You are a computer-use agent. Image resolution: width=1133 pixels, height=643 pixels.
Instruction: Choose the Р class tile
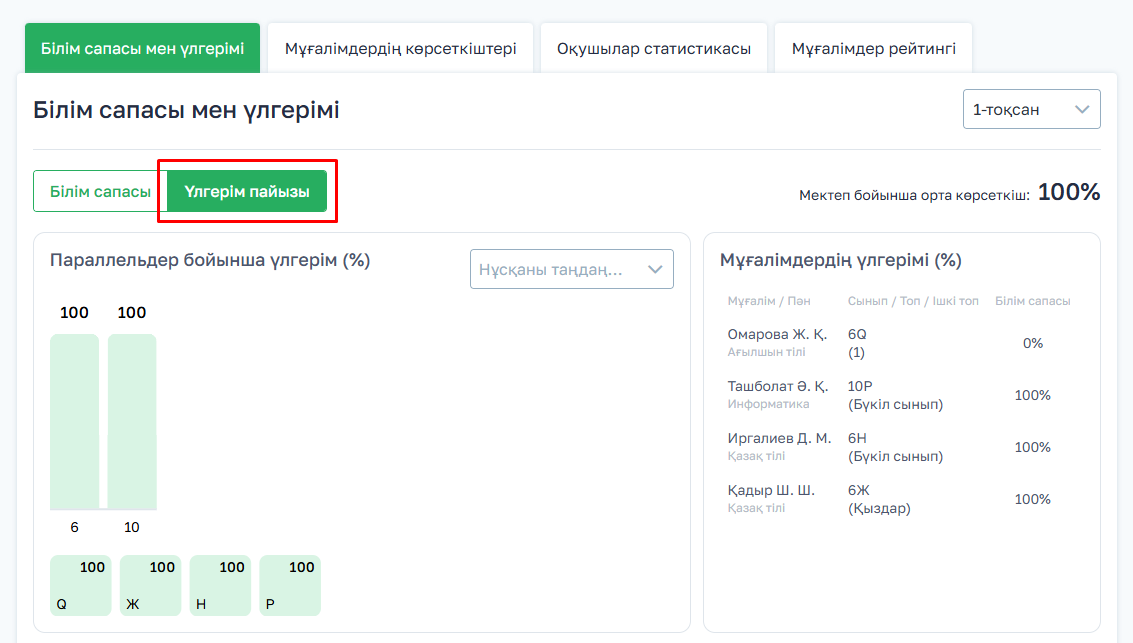[x=290, y=586]
